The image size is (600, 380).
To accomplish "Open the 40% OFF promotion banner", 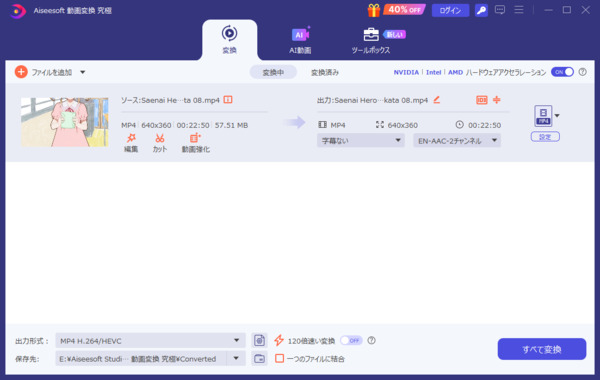I will click(404, 10).
